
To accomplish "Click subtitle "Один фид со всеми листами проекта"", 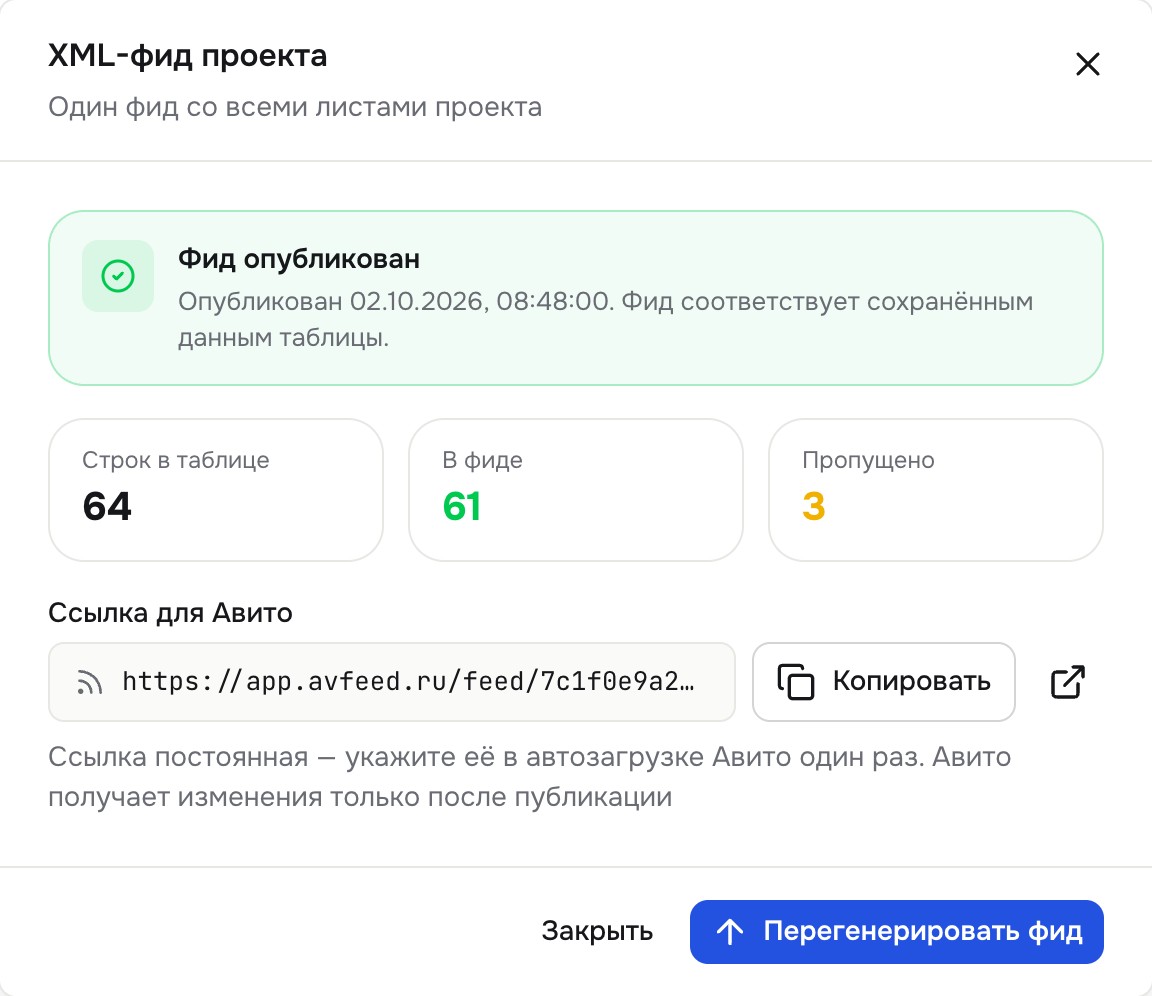I will tap(295, 107).
